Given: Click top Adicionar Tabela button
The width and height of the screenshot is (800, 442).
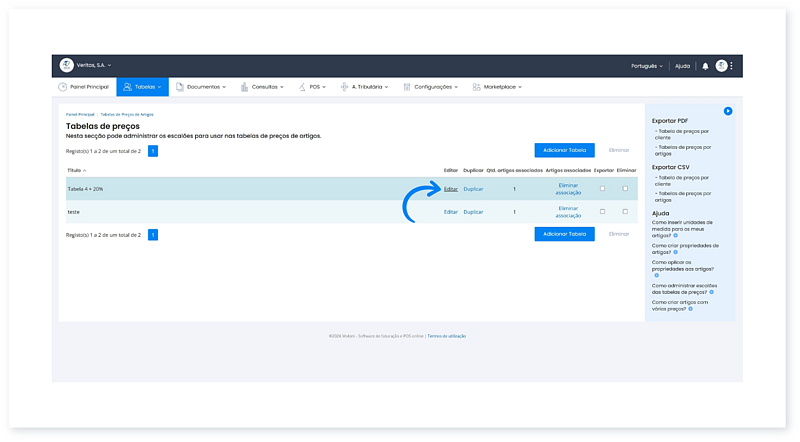Looking at the screenshot, I should pyautogui.click(x=564, y=150).
